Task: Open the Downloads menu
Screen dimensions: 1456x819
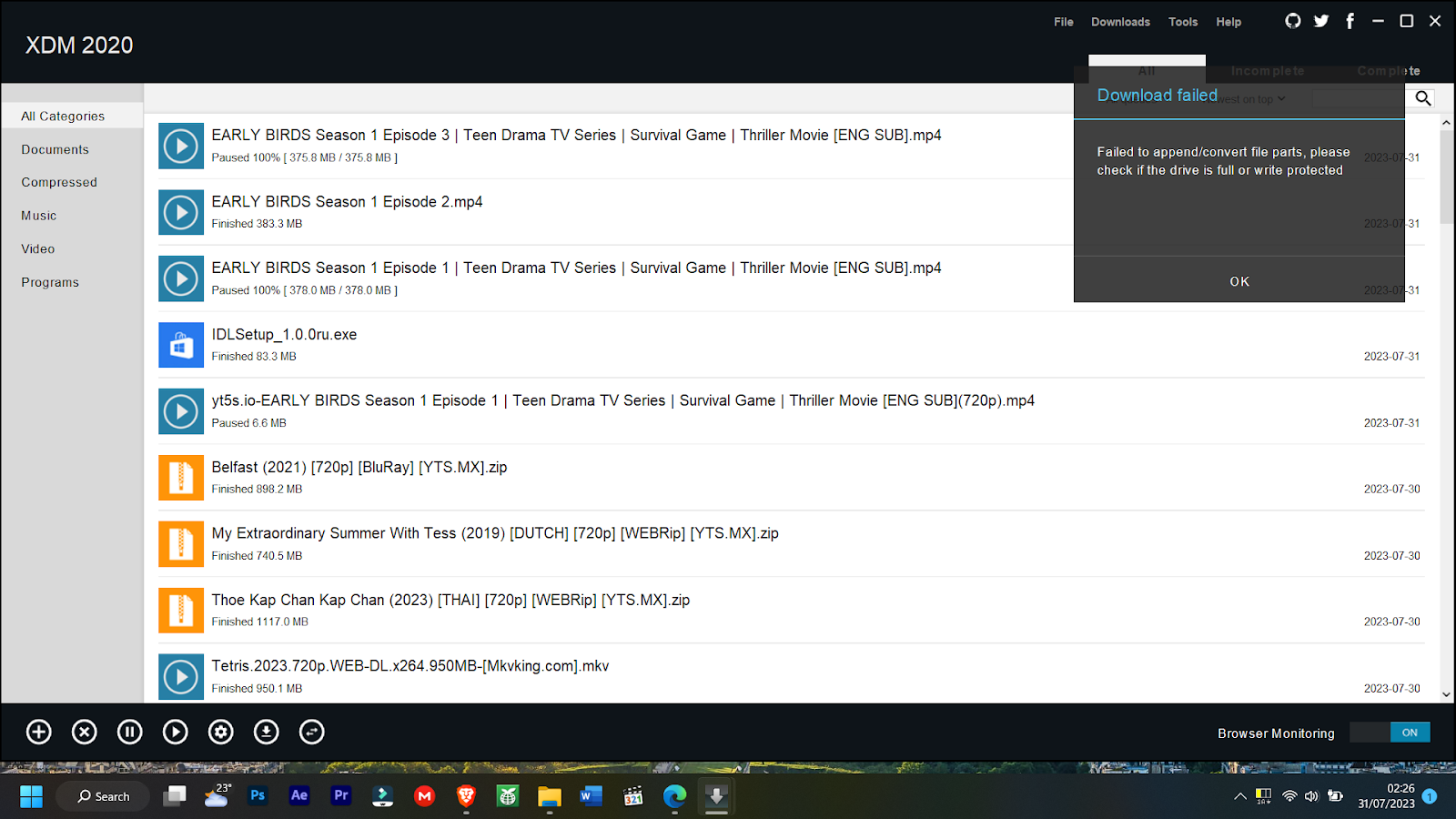Action: point(1120,22)
